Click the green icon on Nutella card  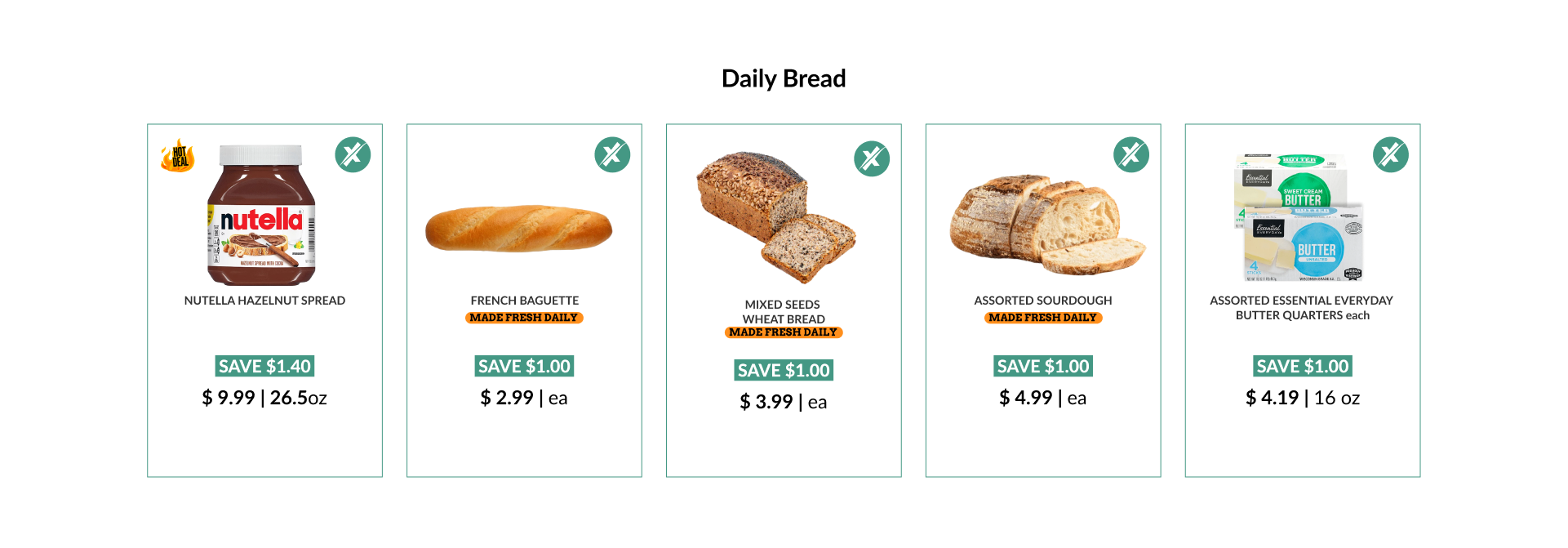[353, 154]
